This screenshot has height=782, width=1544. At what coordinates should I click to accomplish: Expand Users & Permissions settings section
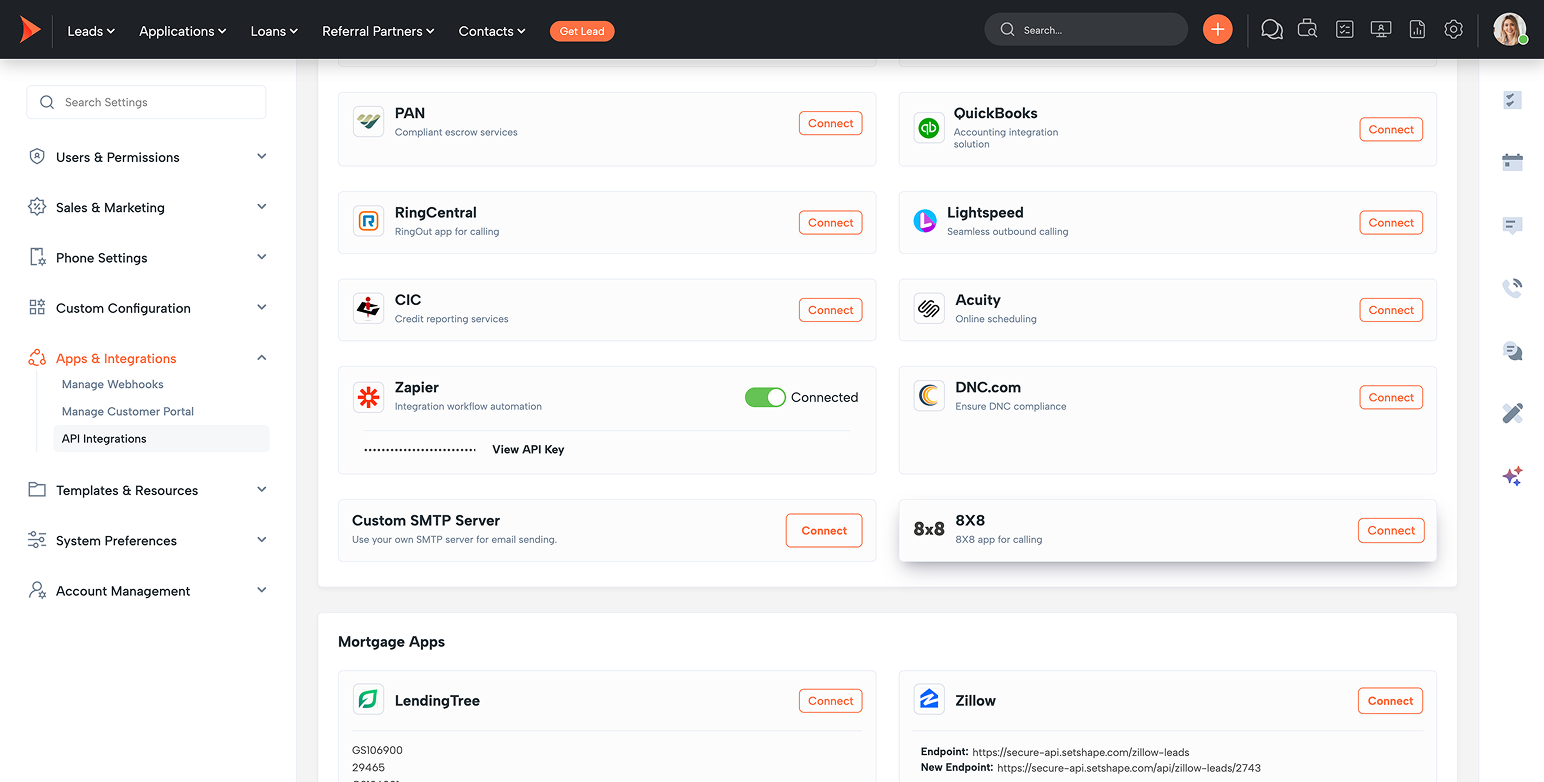[148, 157]
